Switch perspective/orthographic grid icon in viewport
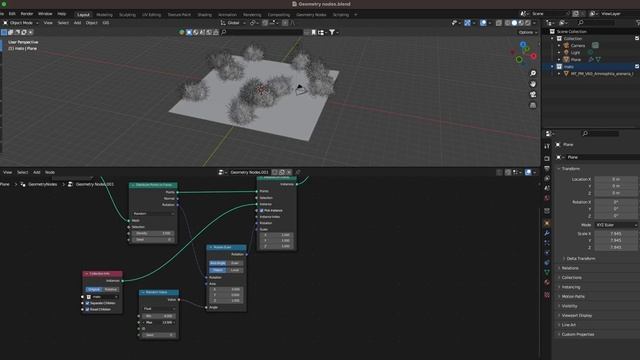This screenshot has height=360, width=640. pyautogui.click(x=533, y=105)
